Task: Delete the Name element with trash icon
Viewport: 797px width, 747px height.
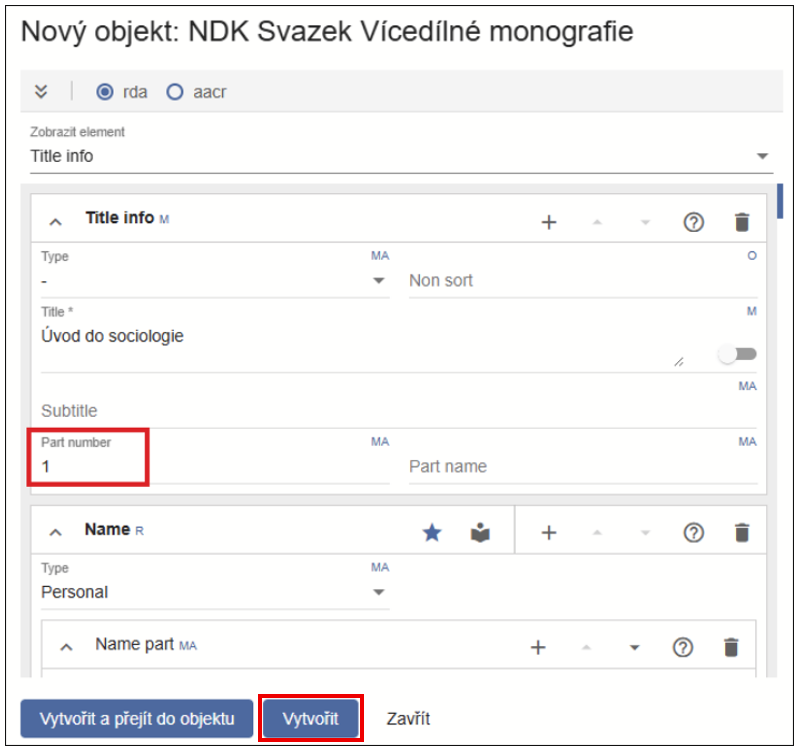Action: [x=741, y=533]
